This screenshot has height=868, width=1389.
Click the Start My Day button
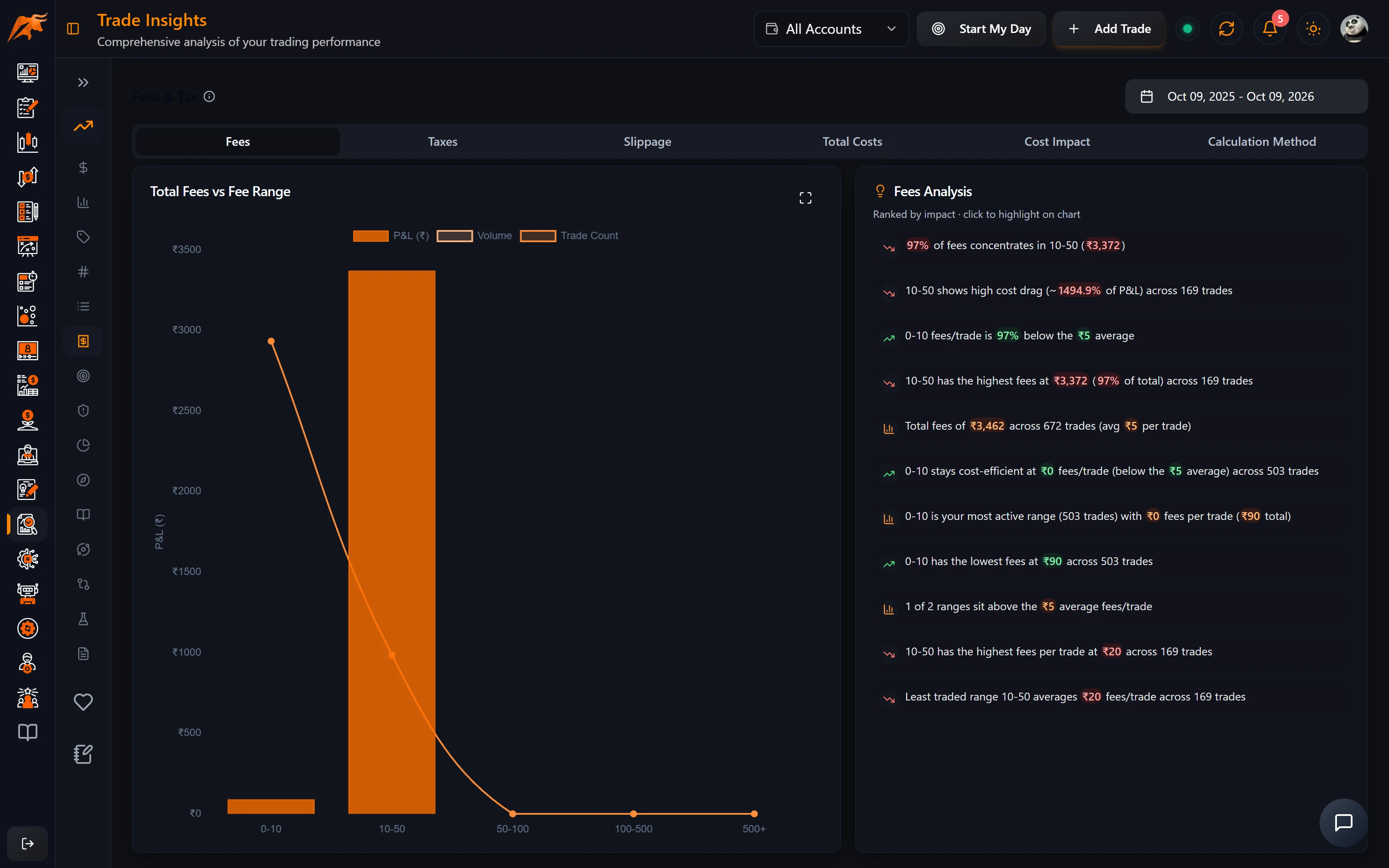[981, 29]
